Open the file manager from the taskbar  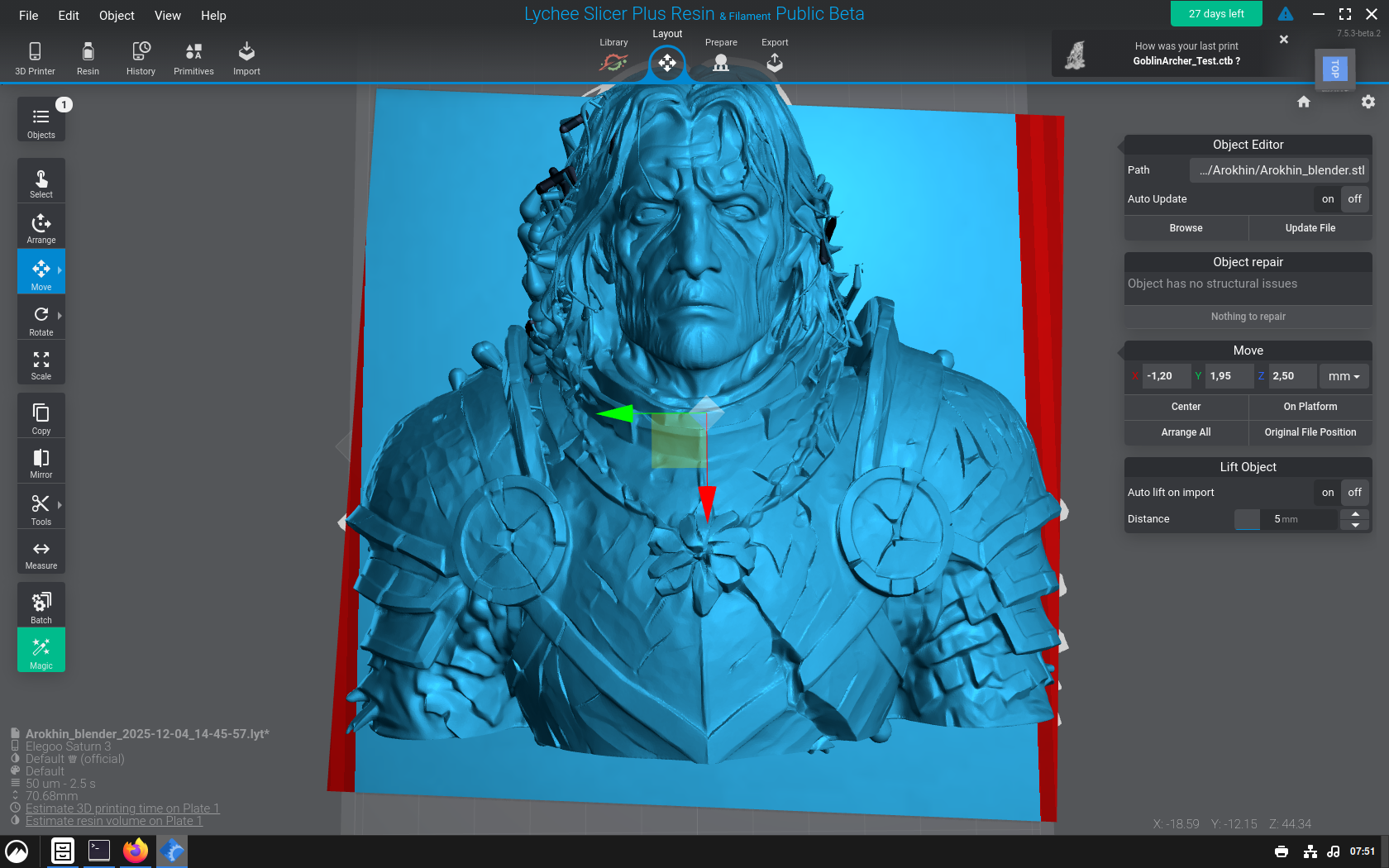pos(63,851)
